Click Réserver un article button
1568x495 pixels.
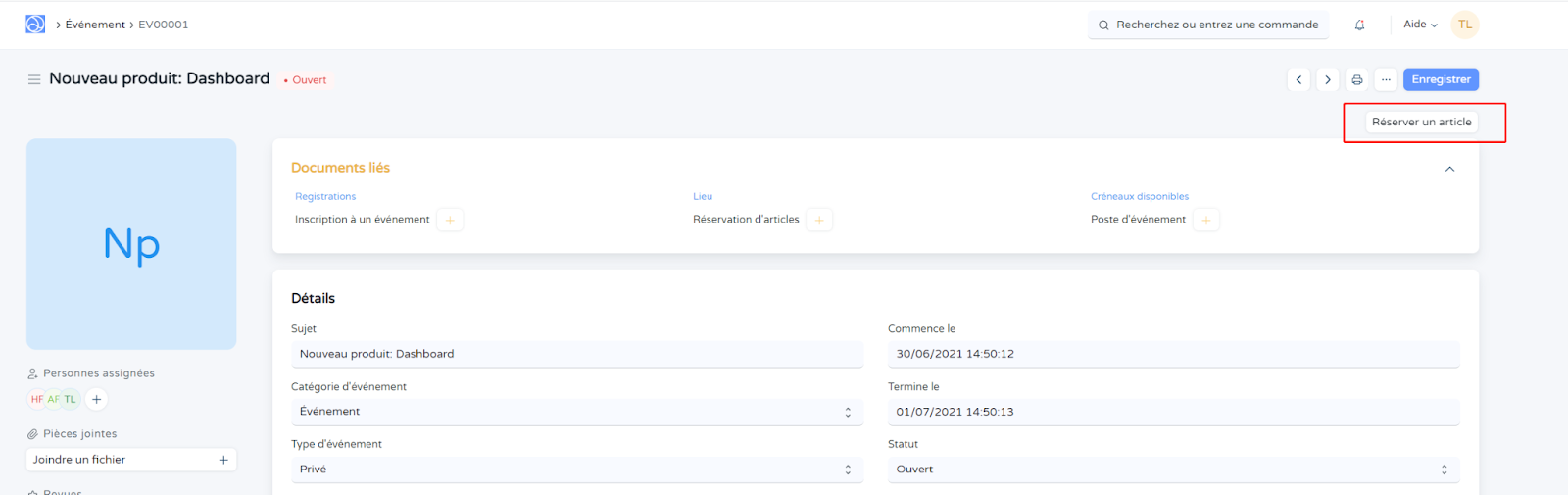pos(1421,122)
